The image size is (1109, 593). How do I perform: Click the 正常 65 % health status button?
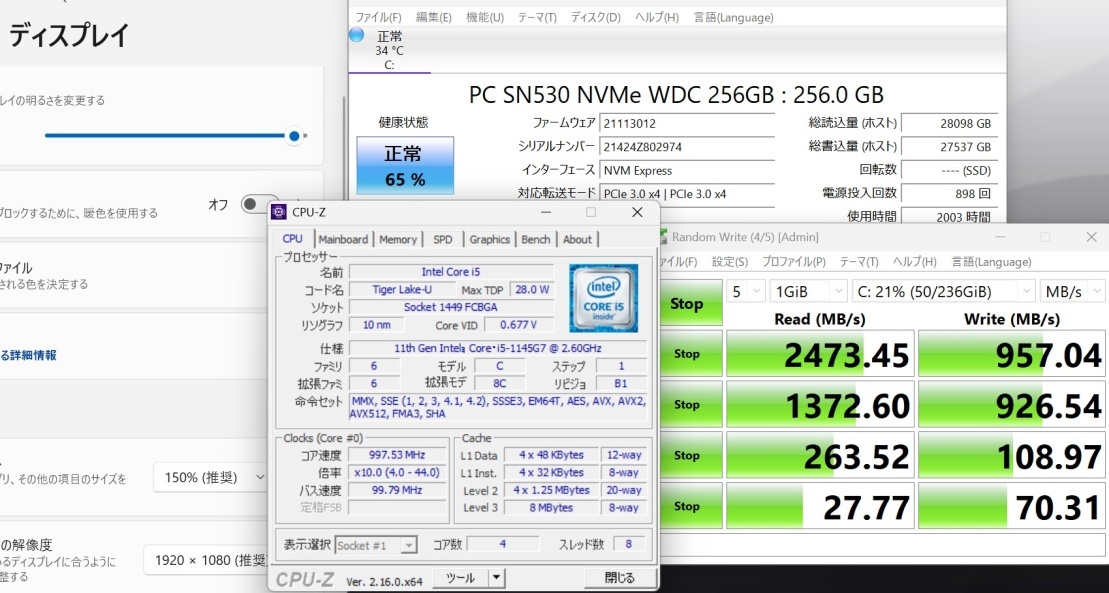tap(405, 166)
